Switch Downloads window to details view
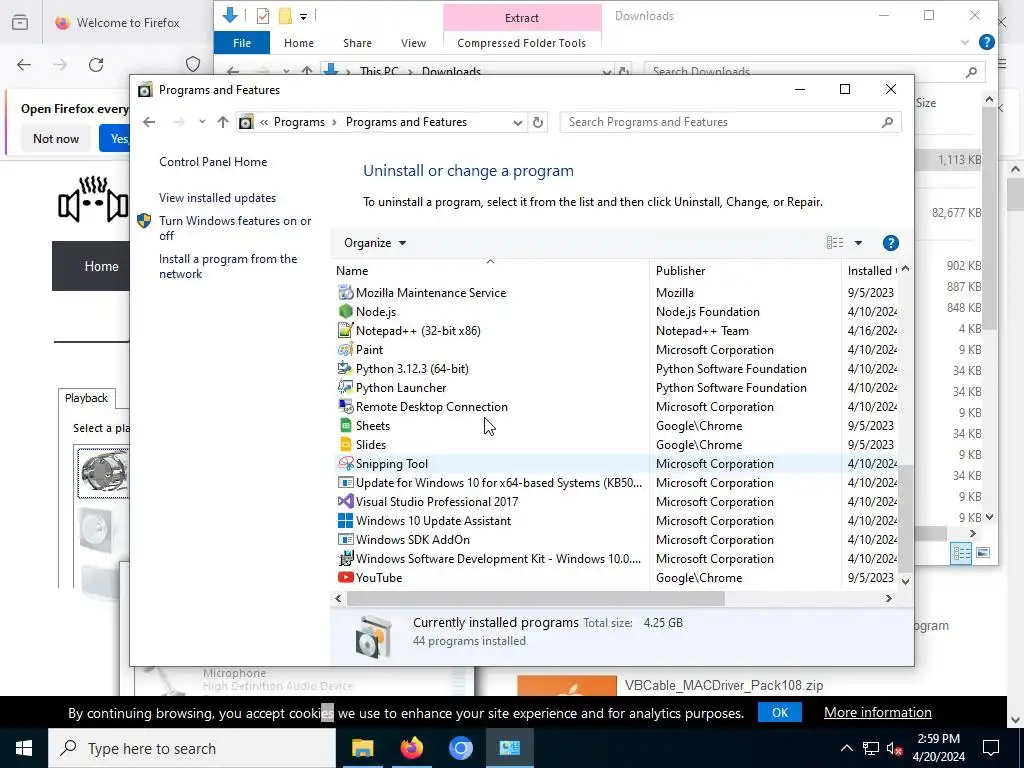This screenshot has width=1024, height=768. [961, 553]
